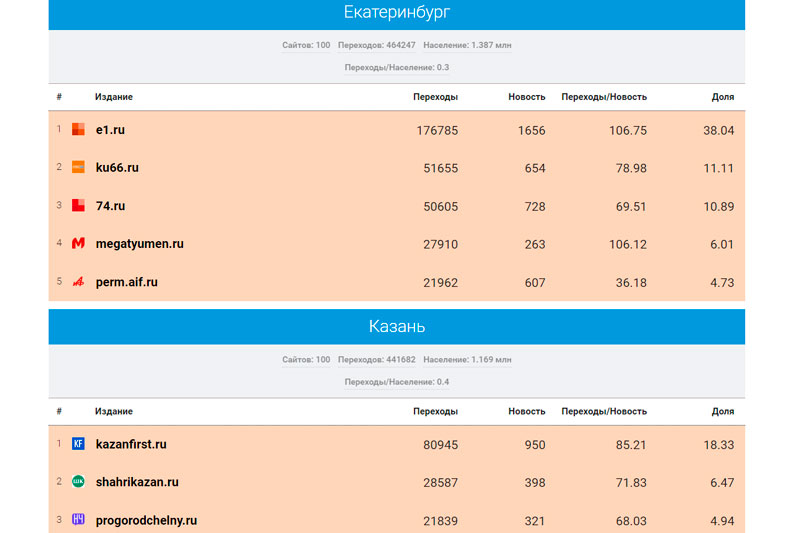Click the Переходов: 441682 tag under Казань
800x533 pixels.
tap(376, 359)
